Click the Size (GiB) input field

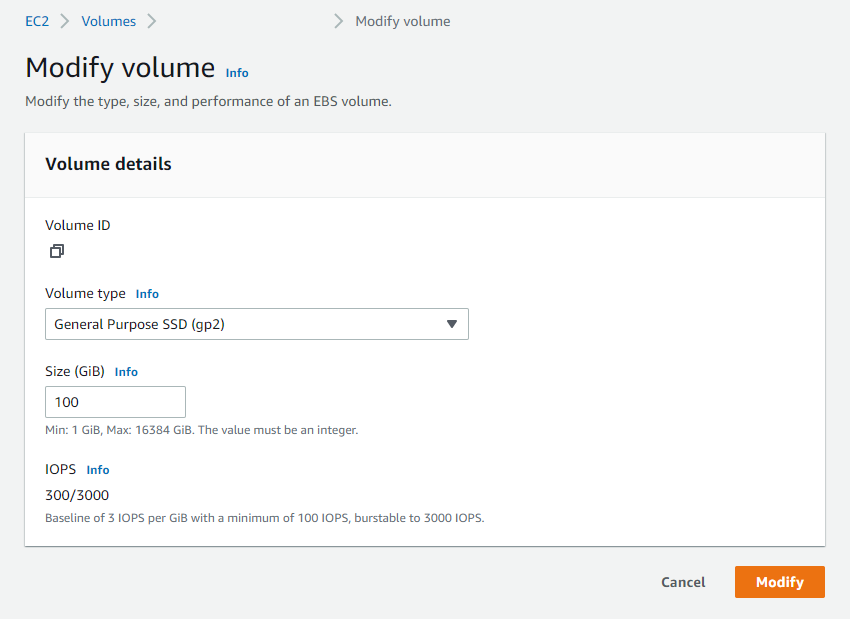(x=115, y=402)
